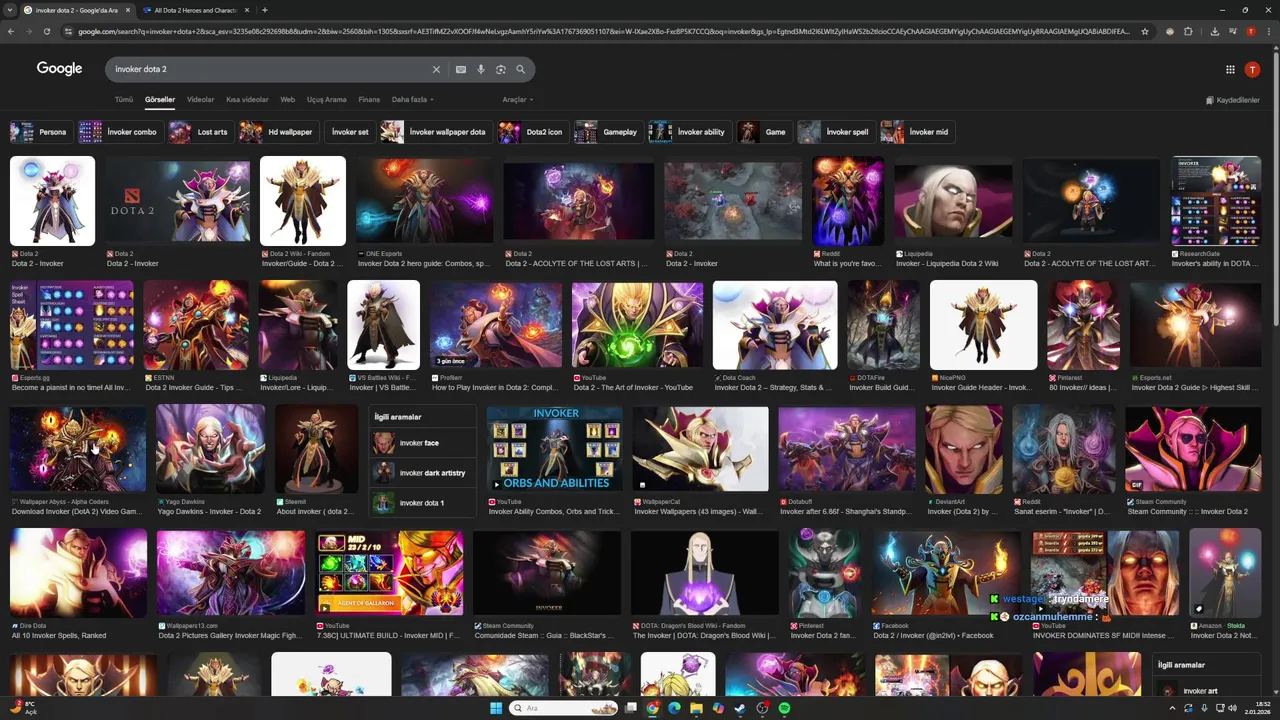Open the Google account avatar
This screenshot has height=720, width=1280.
(x=1252, y=69)
